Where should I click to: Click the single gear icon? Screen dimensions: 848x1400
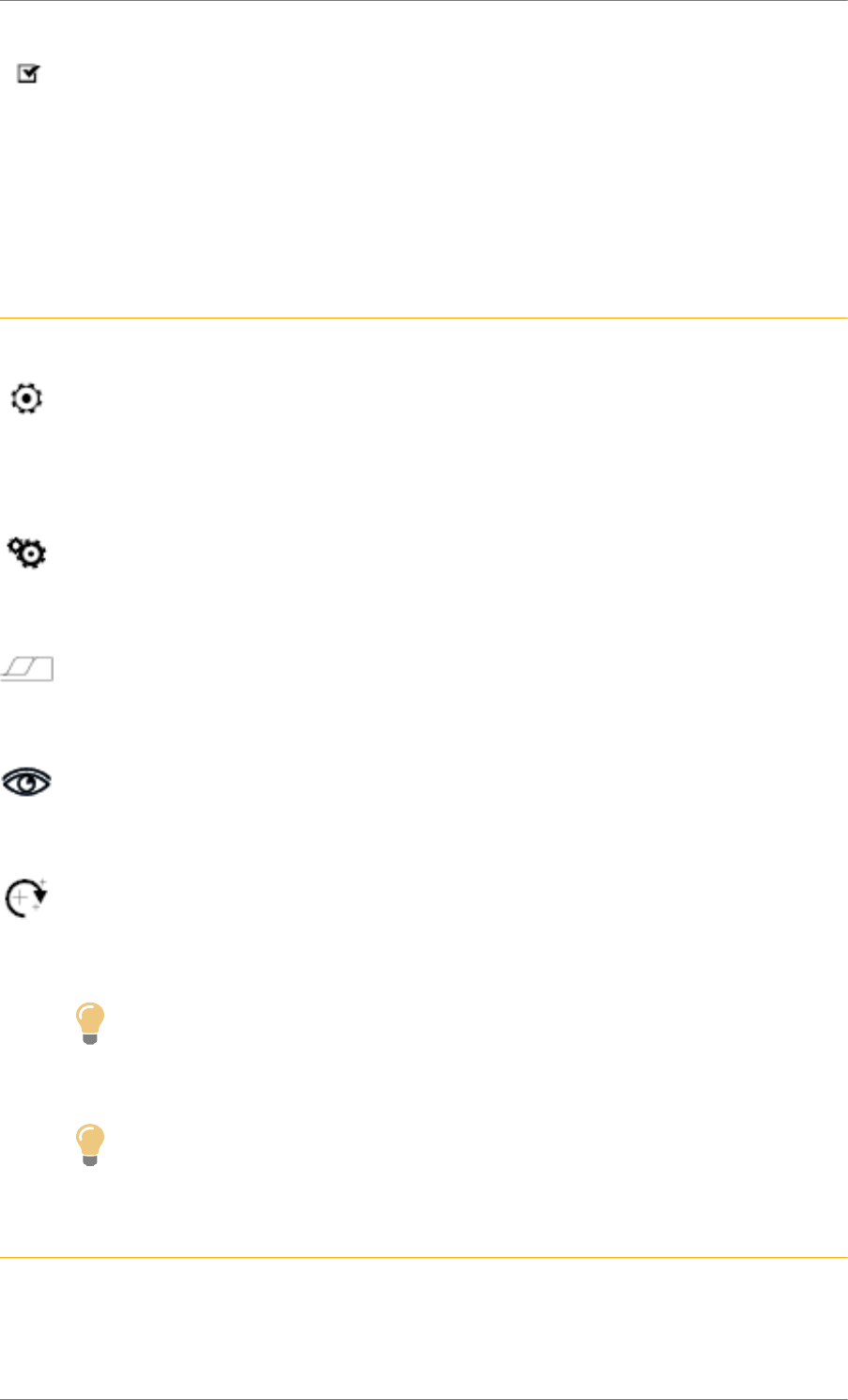(x=26, y=399)
